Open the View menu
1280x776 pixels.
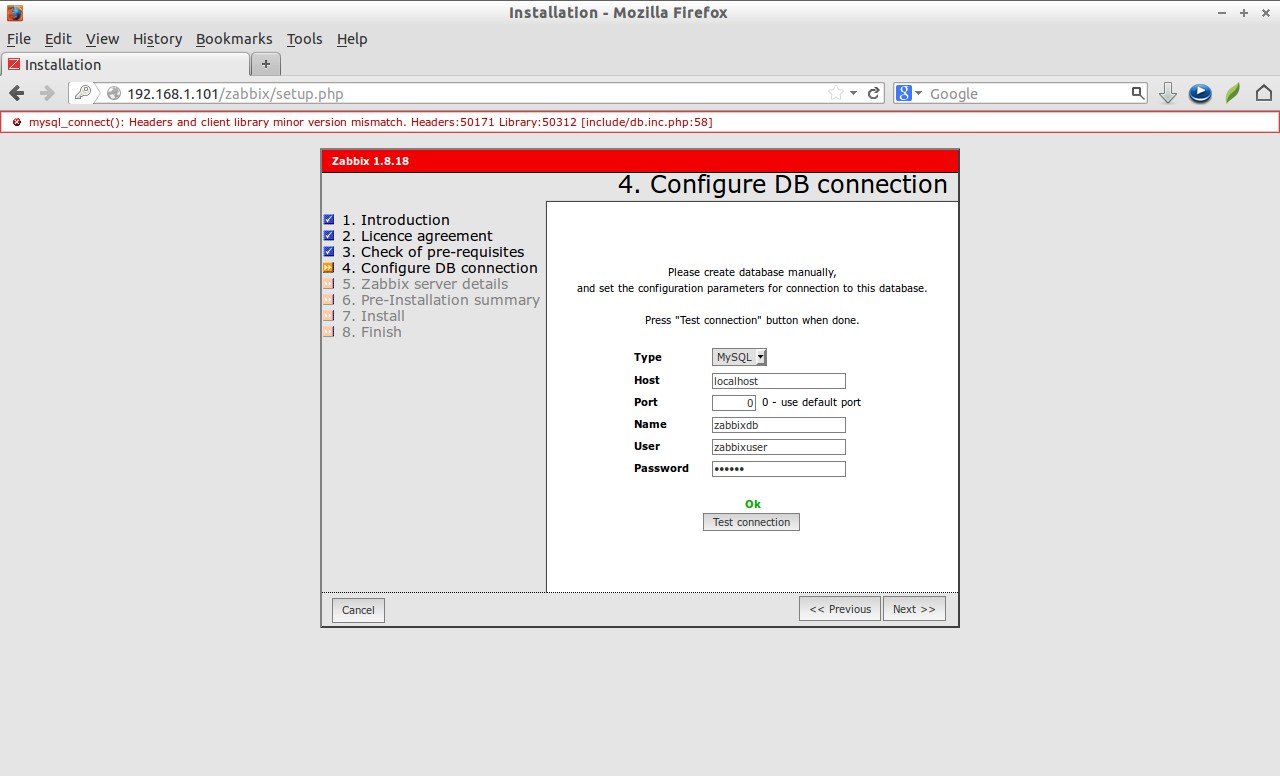[102, 39]
